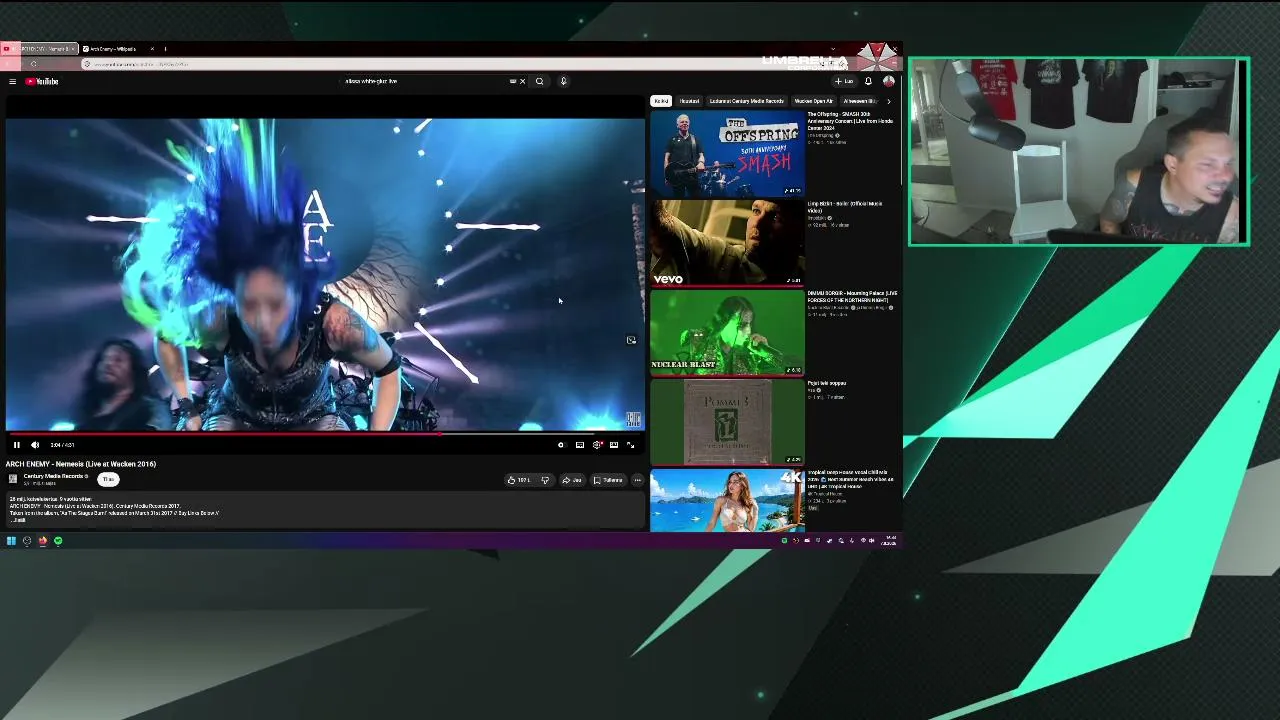
Task: Toggle subtitles in the video player
Action: (580, 445)
